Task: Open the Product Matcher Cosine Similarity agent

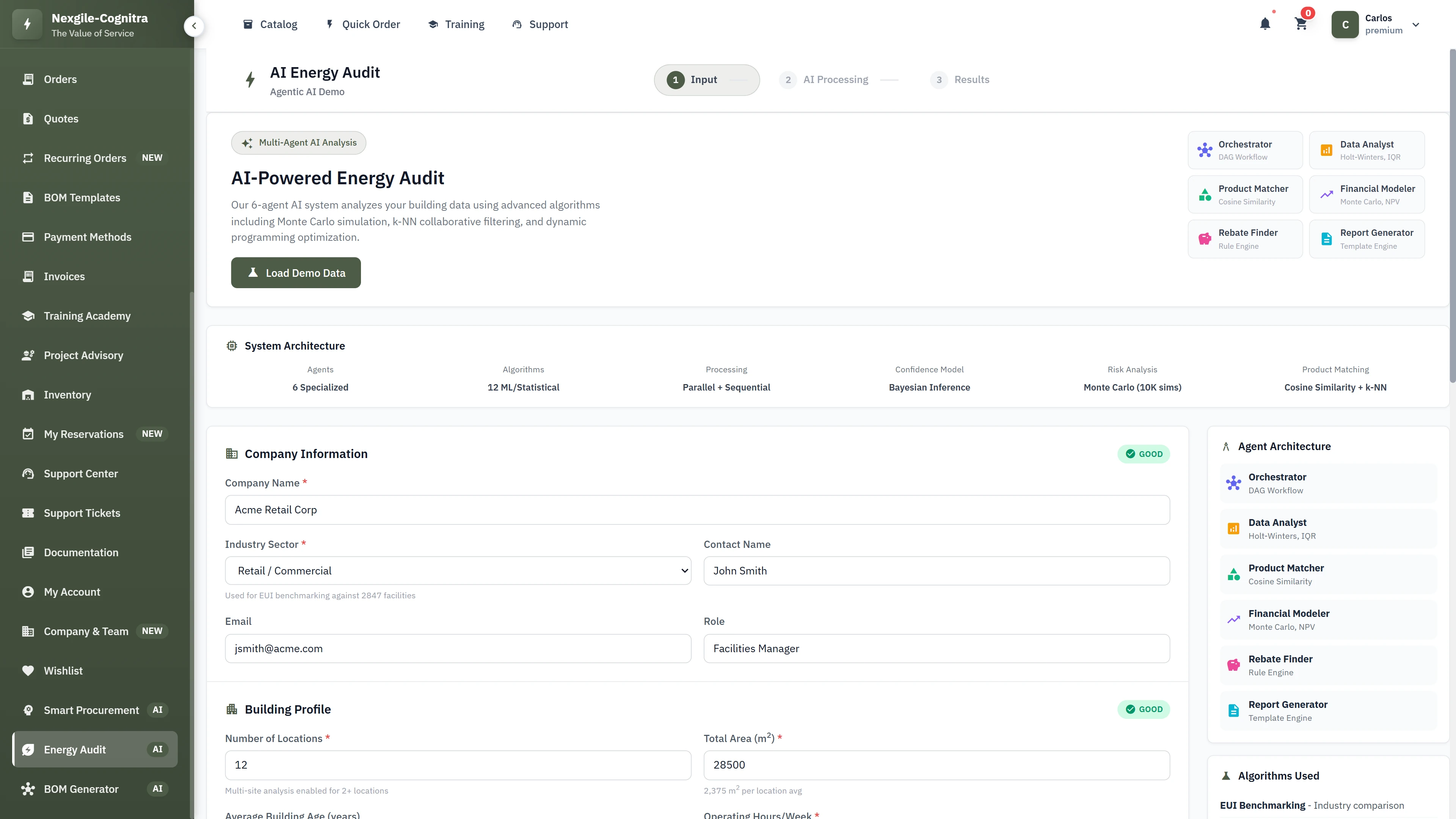Action: click(1245, 194)
